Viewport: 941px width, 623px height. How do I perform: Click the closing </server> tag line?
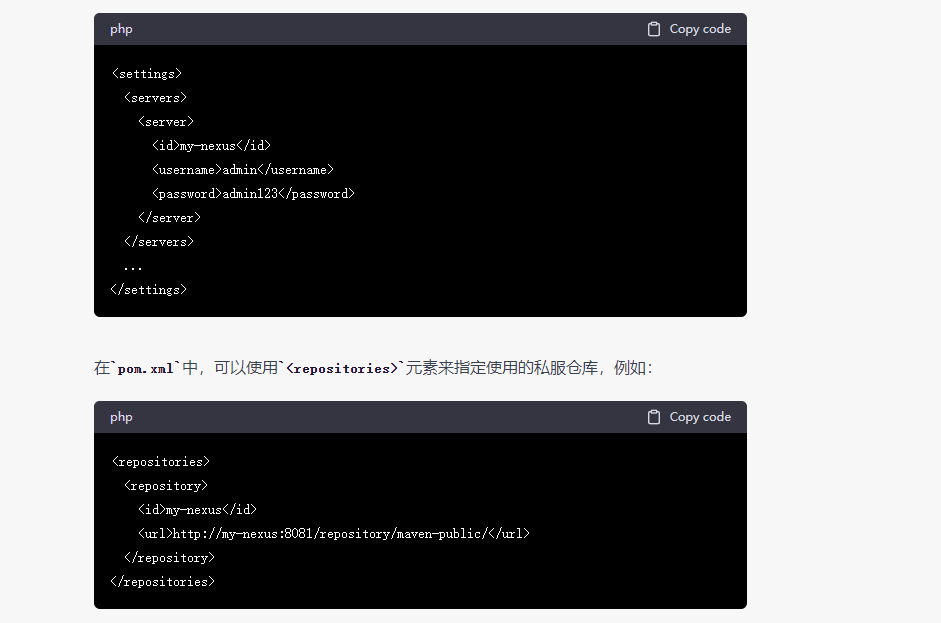(169, 218)
